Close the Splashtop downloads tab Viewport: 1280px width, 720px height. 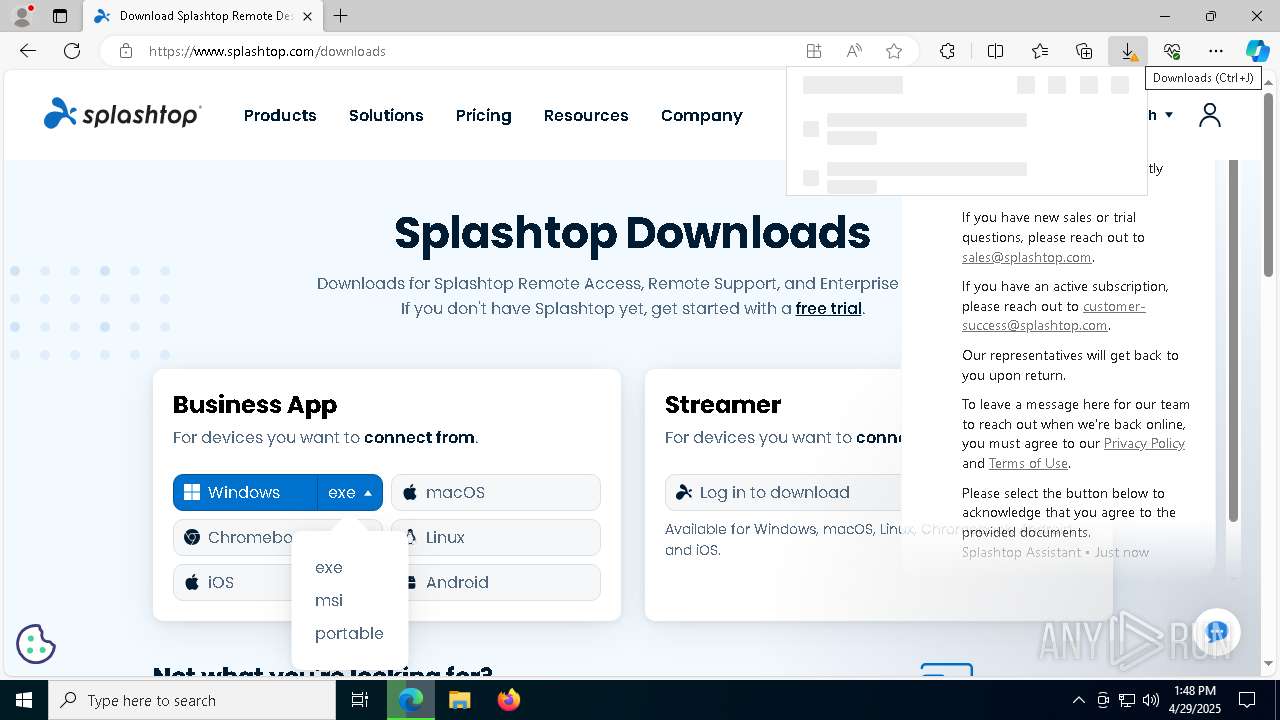(308, 16)
